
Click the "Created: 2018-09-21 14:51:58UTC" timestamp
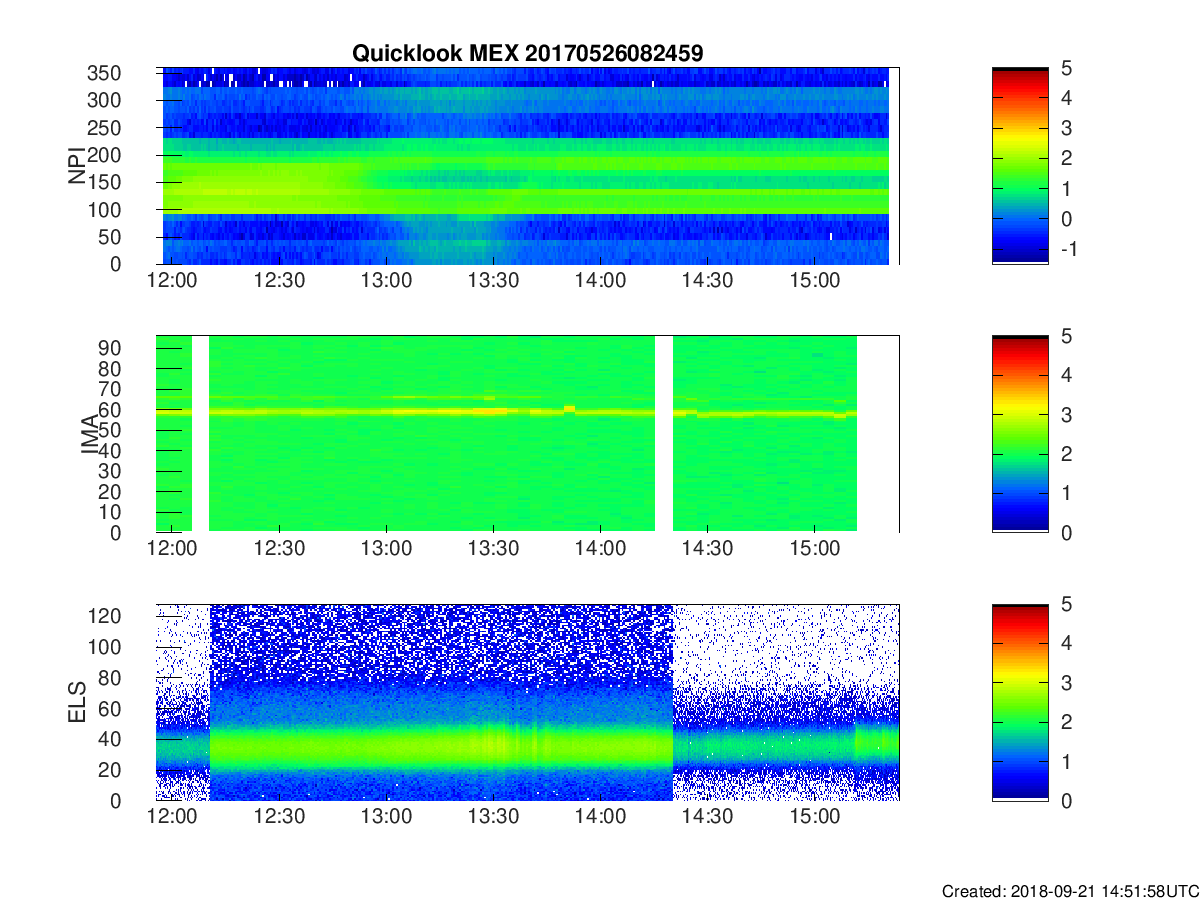[1070, 890]
